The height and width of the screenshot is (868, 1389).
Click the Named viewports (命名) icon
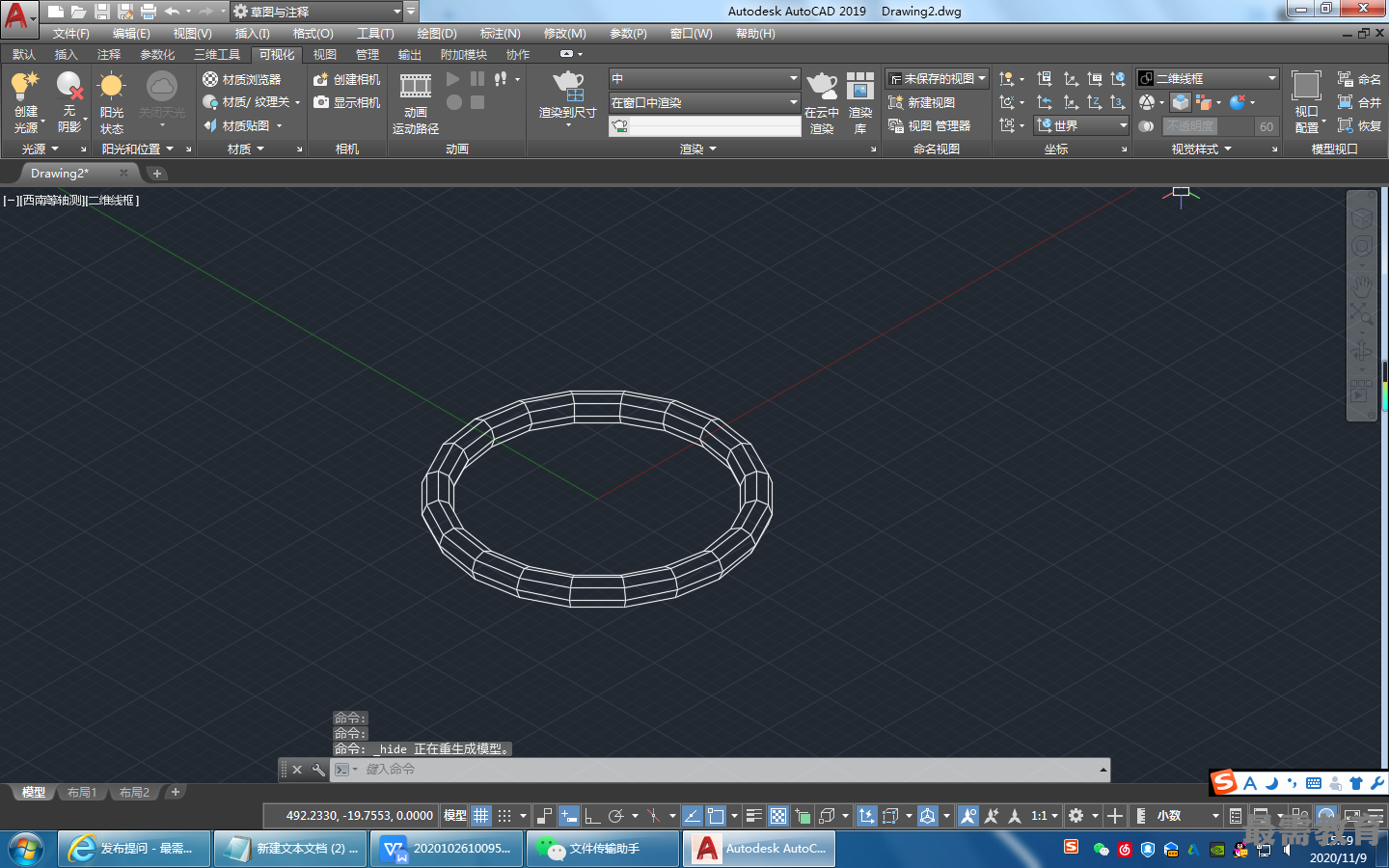point(1345,79)
